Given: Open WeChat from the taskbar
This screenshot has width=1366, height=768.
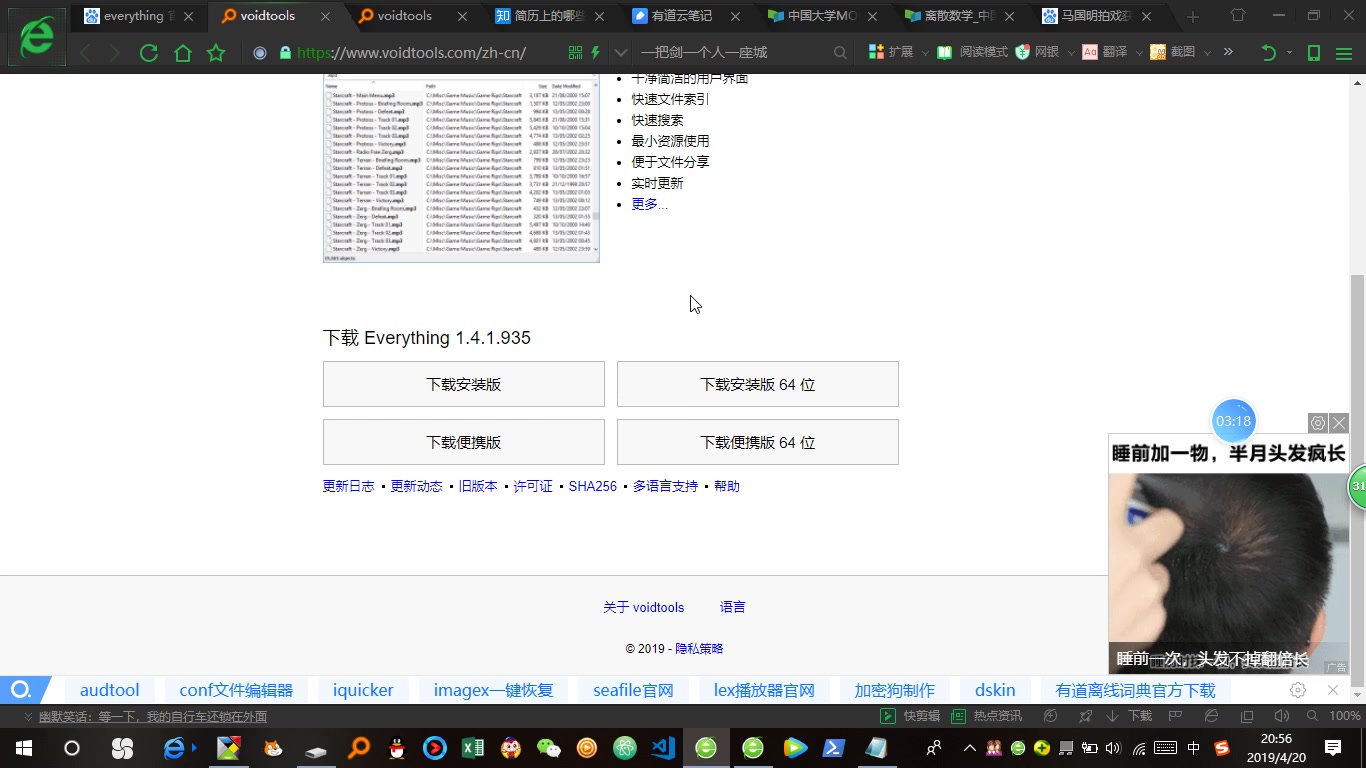Looking at the screenshot, I should pyautogui.click(x=549, y=748).
